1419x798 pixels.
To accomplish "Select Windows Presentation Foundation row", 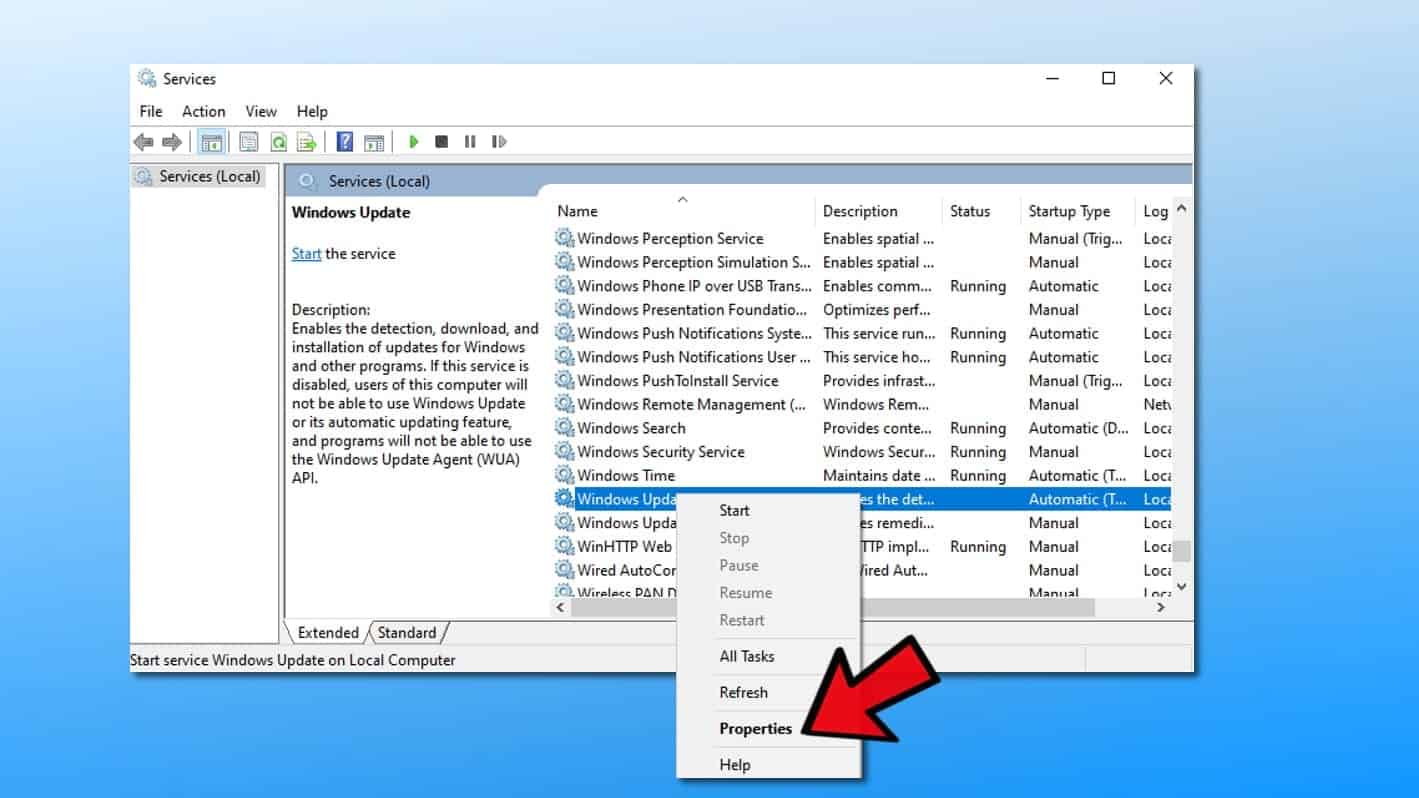I will [x=862, y=310].
